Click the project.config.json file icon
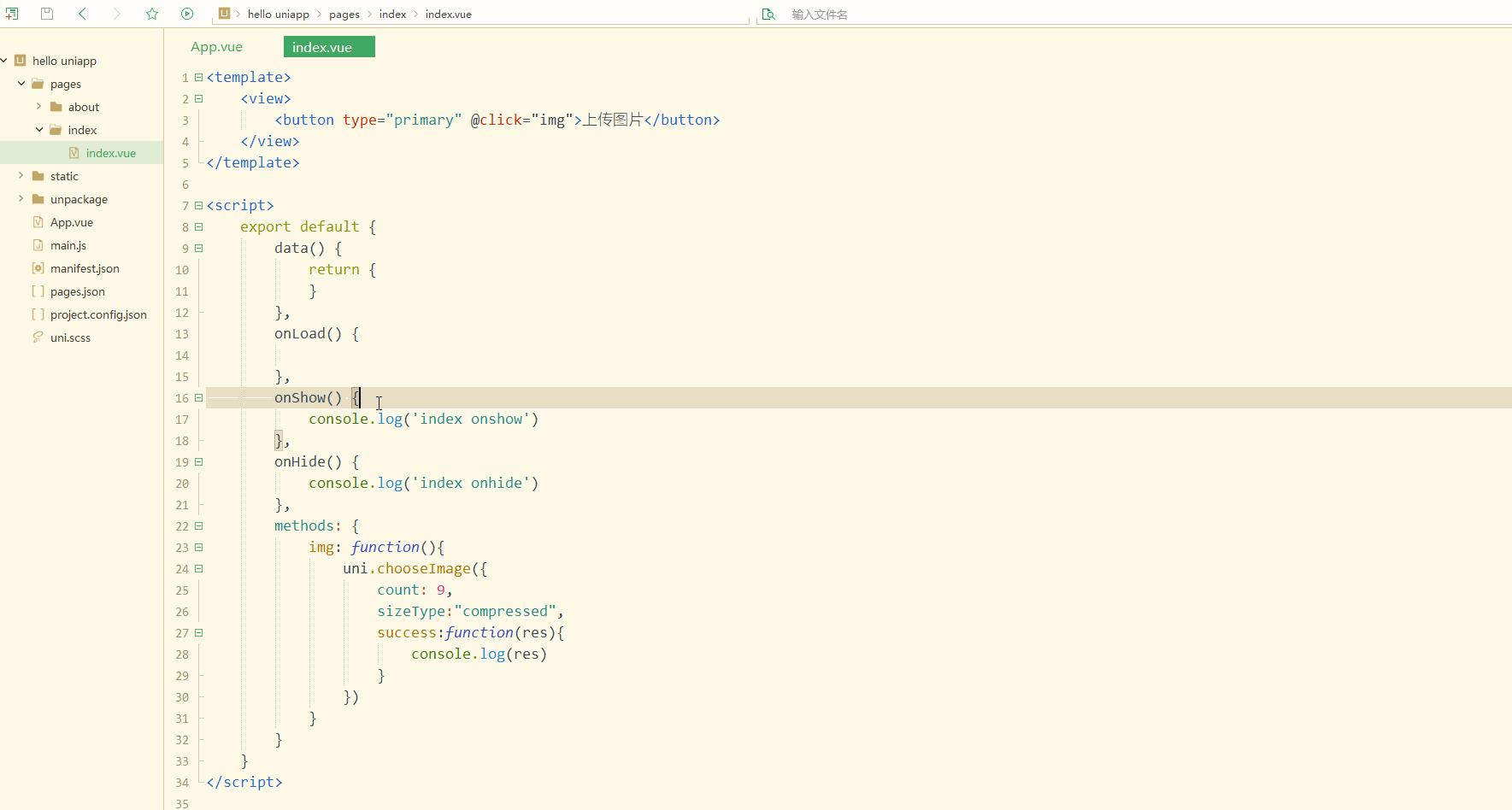Image resolution: width=1512 pixels, height=810 pixels. [38, 314]
